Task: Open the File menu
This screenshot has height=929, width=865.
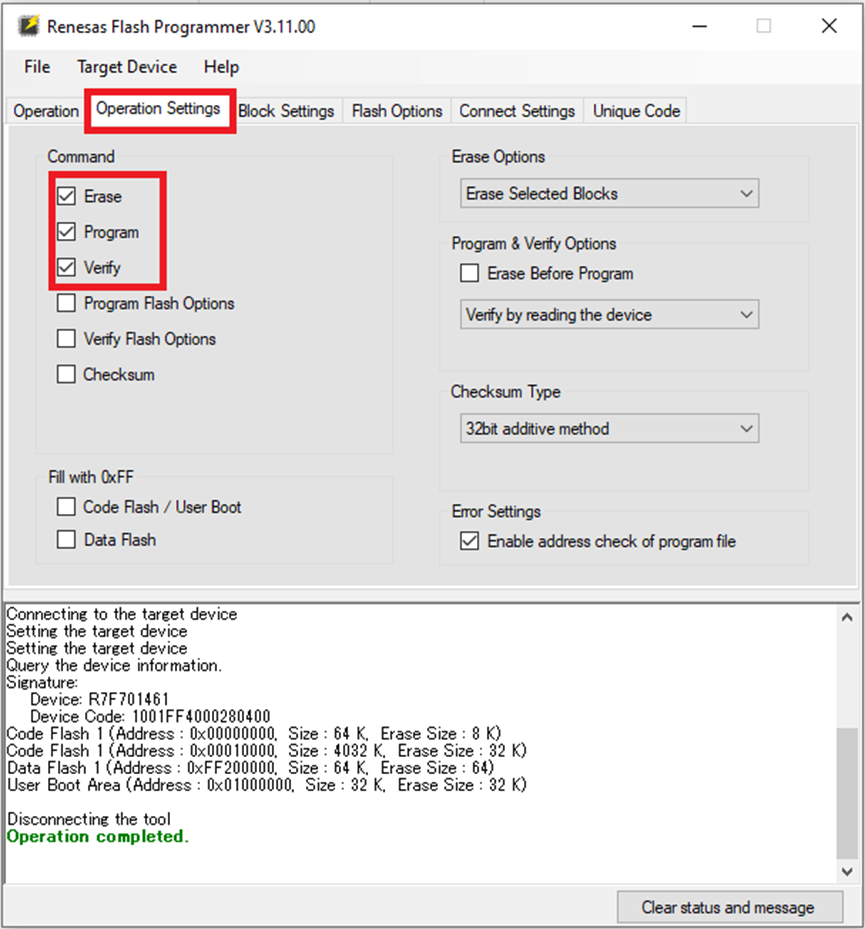Action: 37,67
